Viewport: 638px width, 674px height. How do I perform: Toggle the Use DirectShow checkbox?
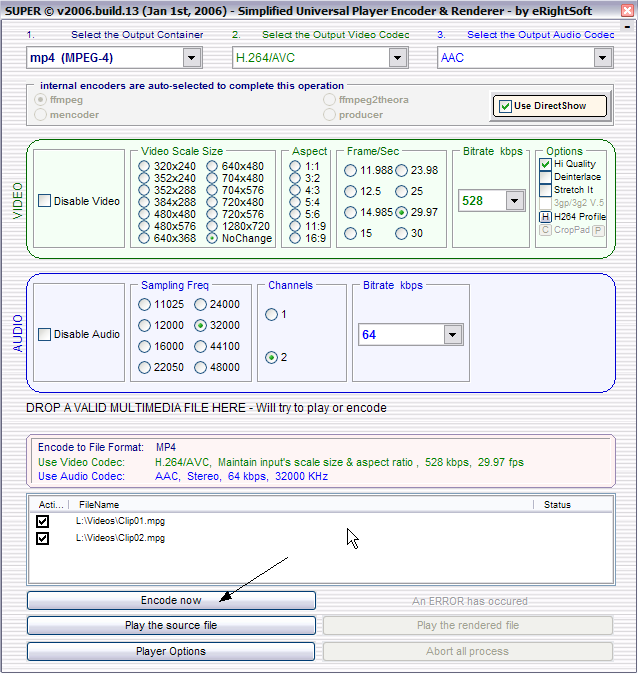(506, 106)
